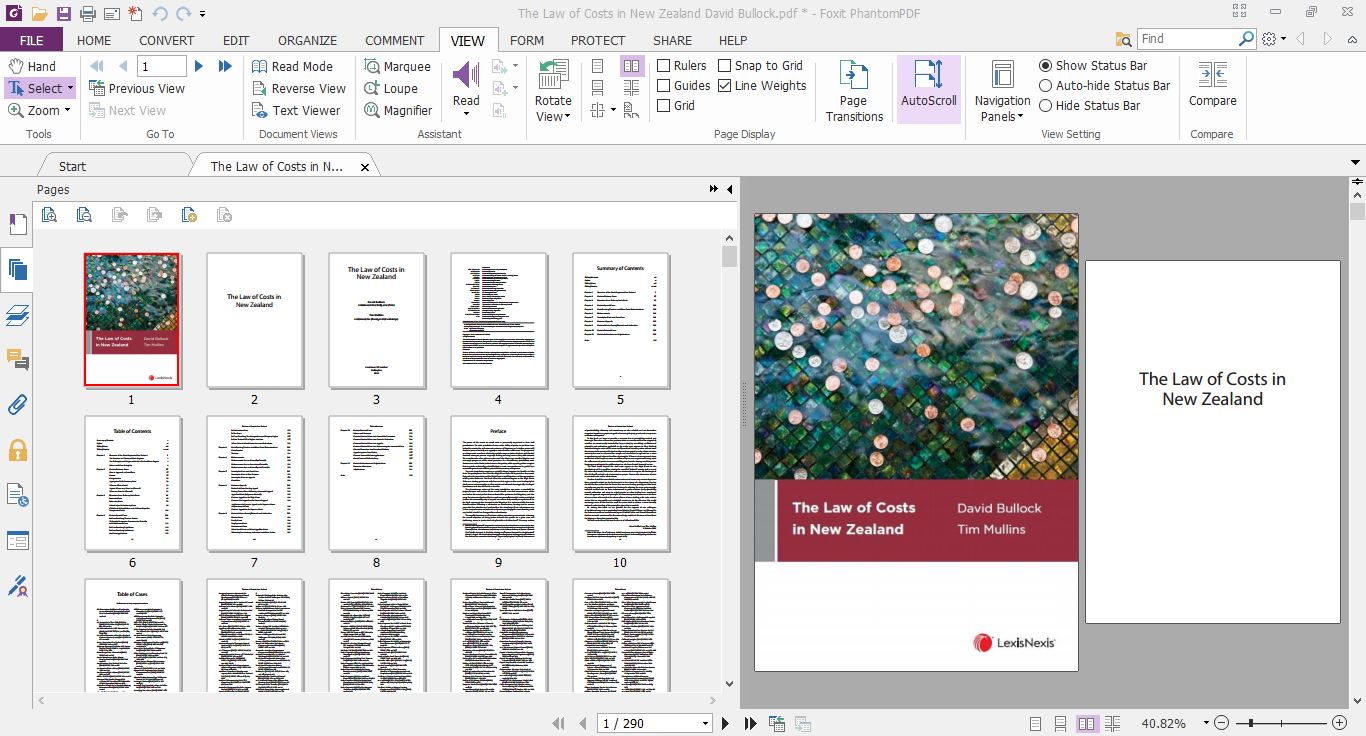Switch to the ORGANIZE ribbon tab

(x=307, y=40)
